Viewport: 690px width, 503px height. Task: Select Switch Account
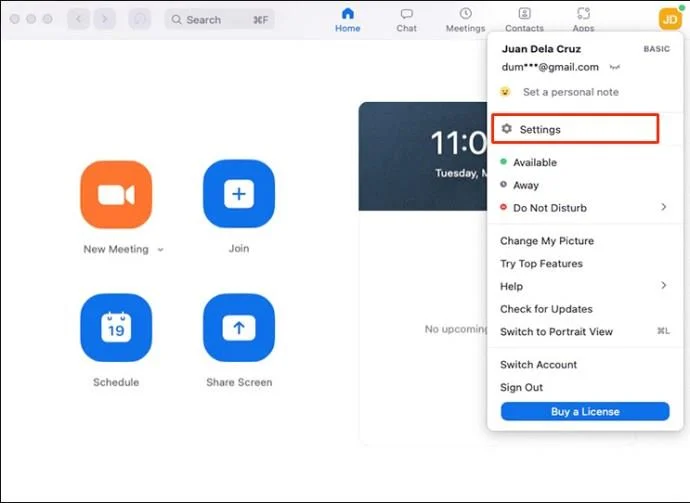point(538,364)
